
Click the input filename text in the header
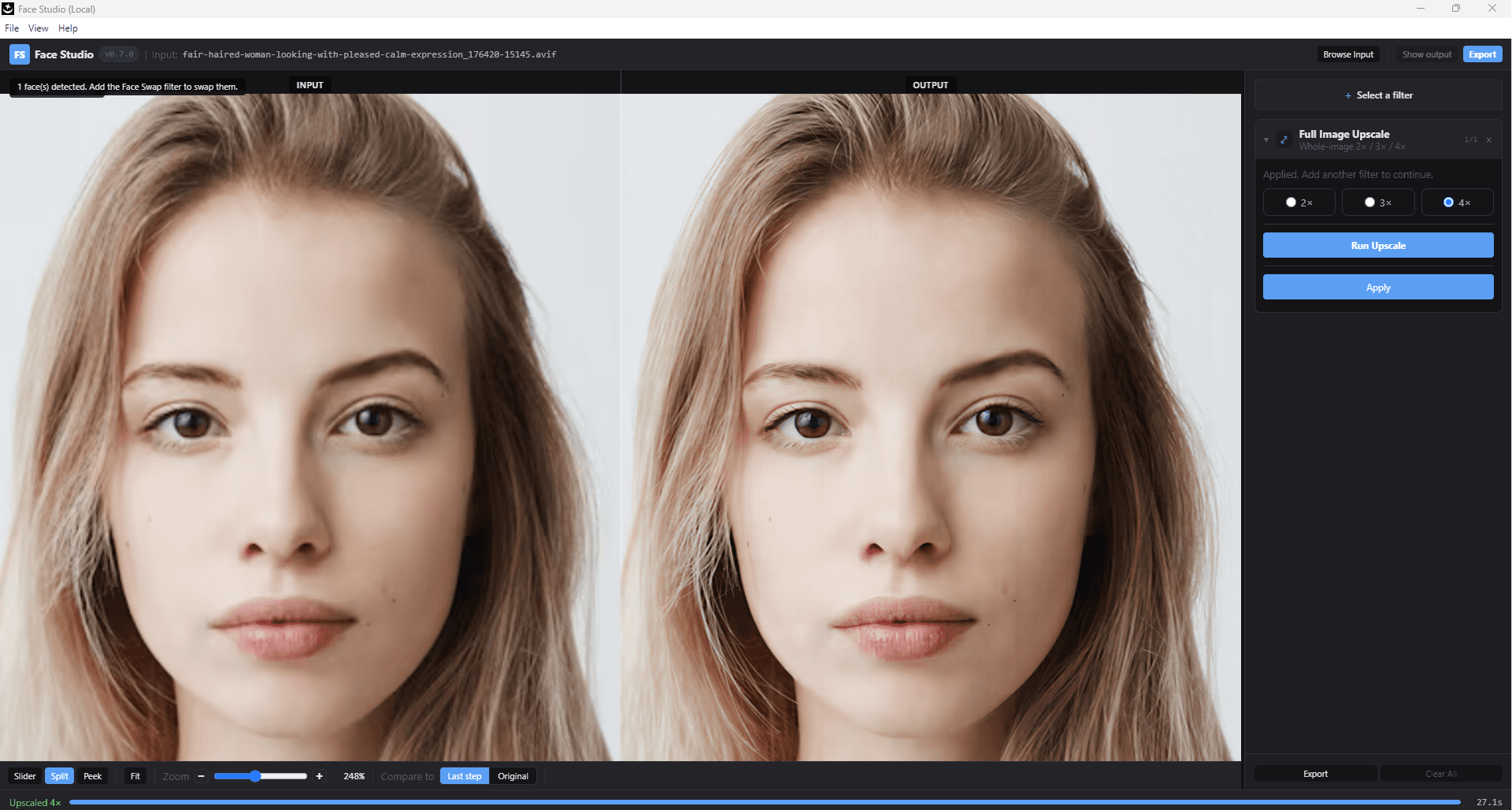click(369, 54)
